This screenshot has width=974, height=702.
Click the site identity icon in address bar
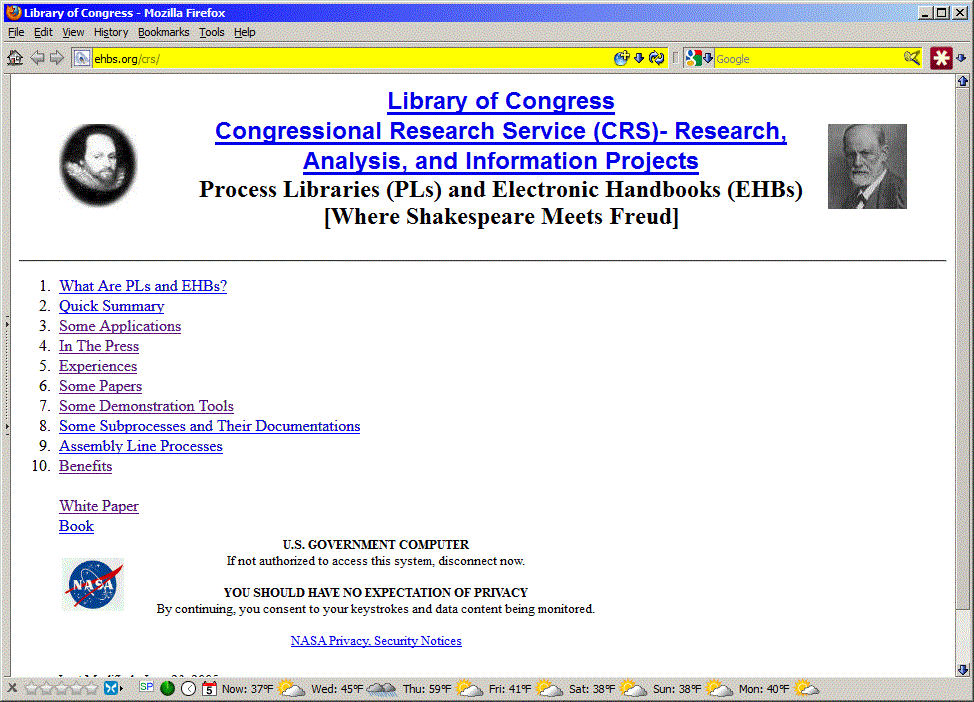pos(81,58)
